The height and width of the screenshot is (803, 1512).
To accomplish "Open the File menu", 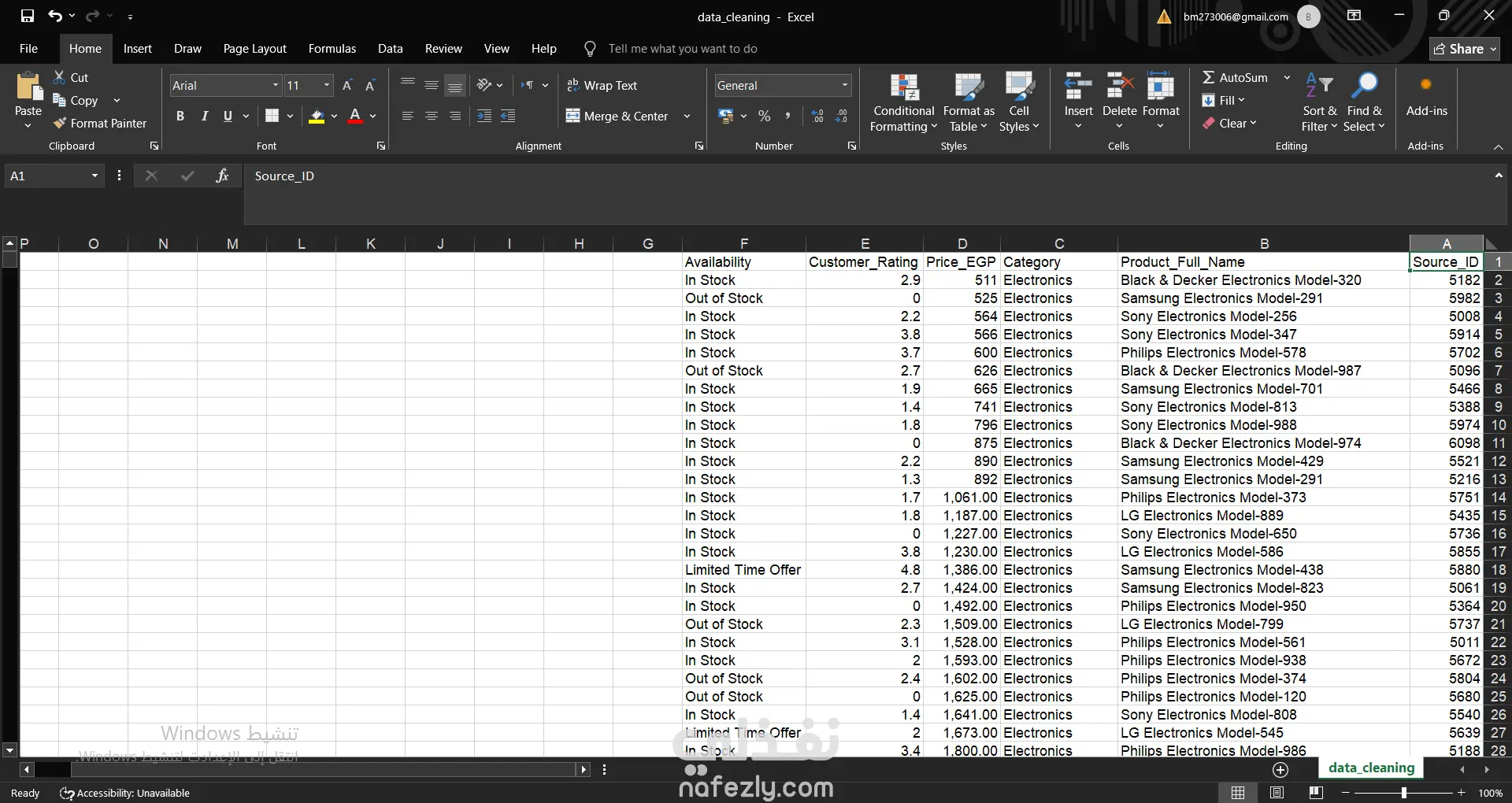I will [28, 49].
